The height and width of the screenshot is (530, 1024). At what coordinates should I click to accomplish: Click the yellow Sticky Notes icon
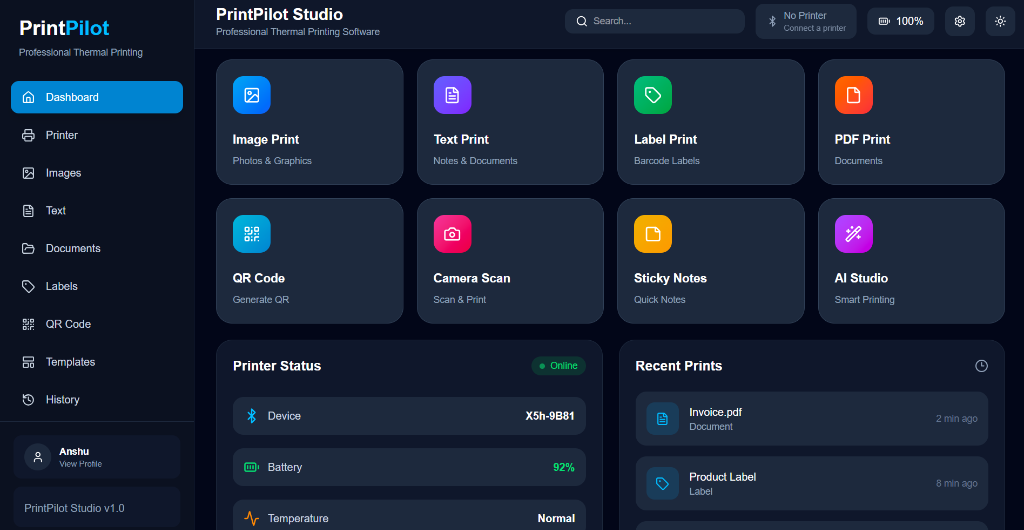coord(652,234)
